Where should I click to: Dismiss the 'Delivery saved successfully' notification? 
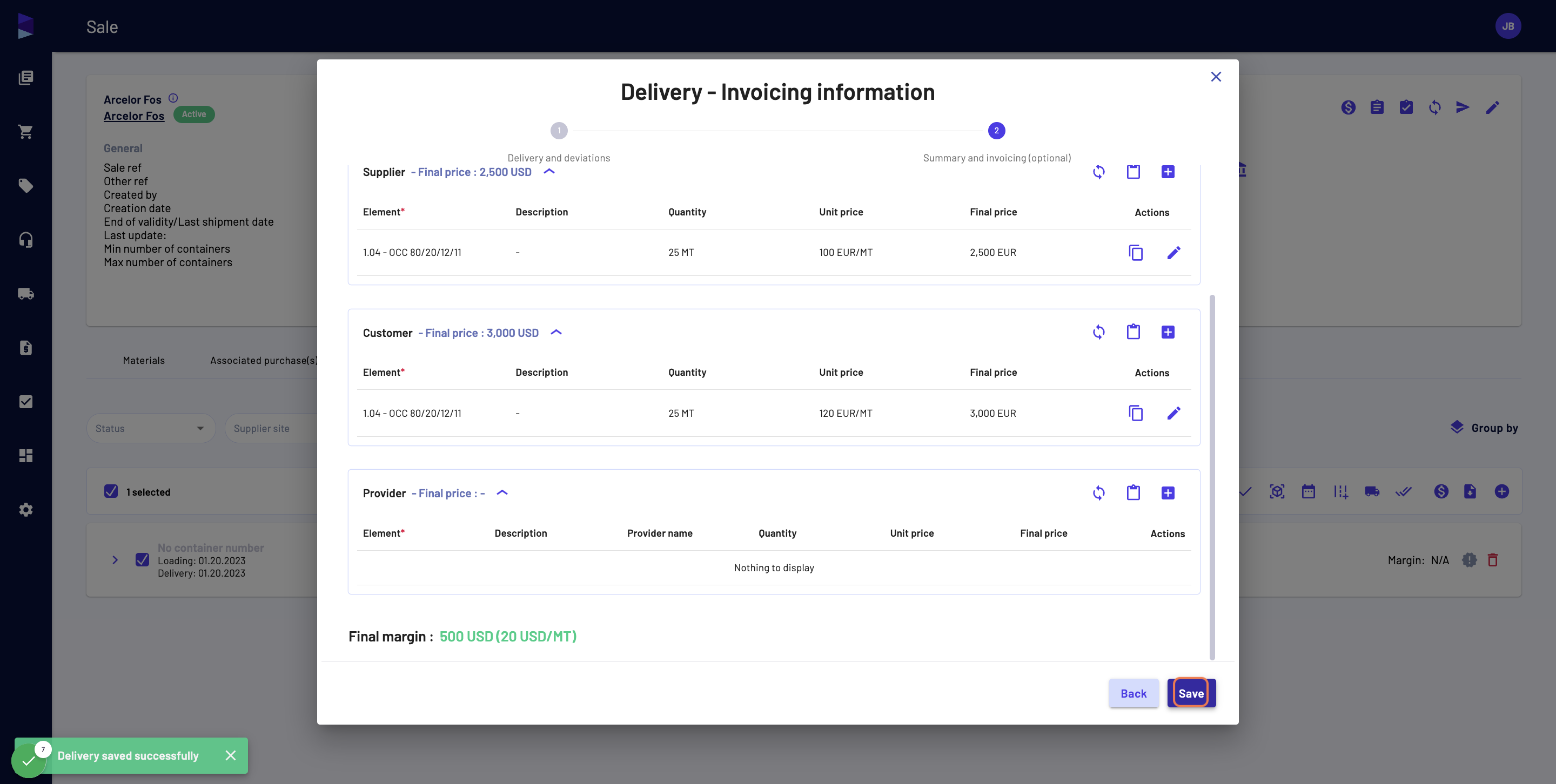point(230,755)
